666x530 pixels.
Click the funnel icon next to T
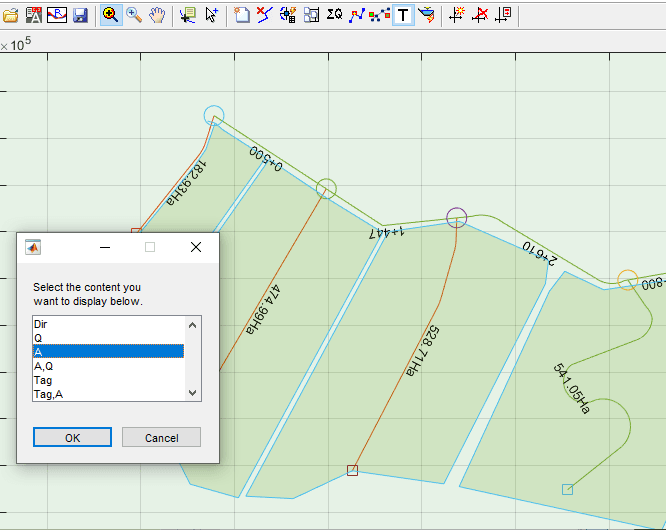click(x=426, y=15)
